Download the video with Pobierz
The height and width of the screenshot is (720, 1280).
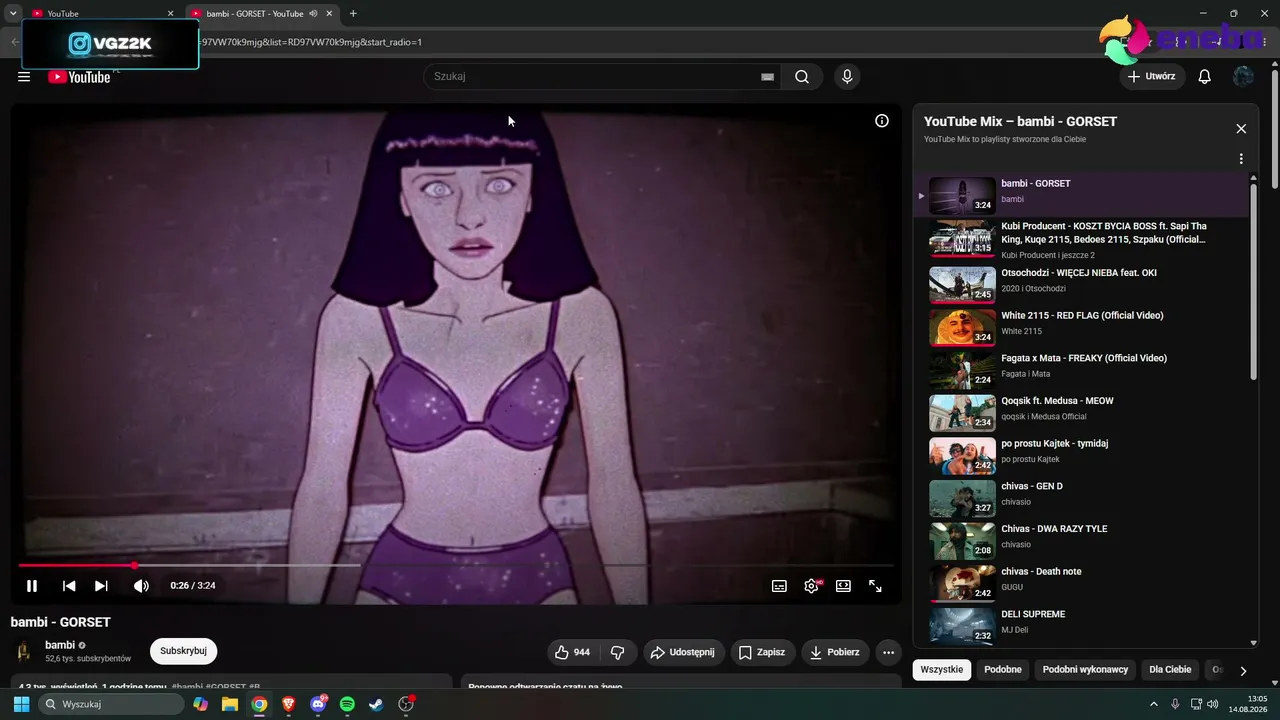pos(835,652)
